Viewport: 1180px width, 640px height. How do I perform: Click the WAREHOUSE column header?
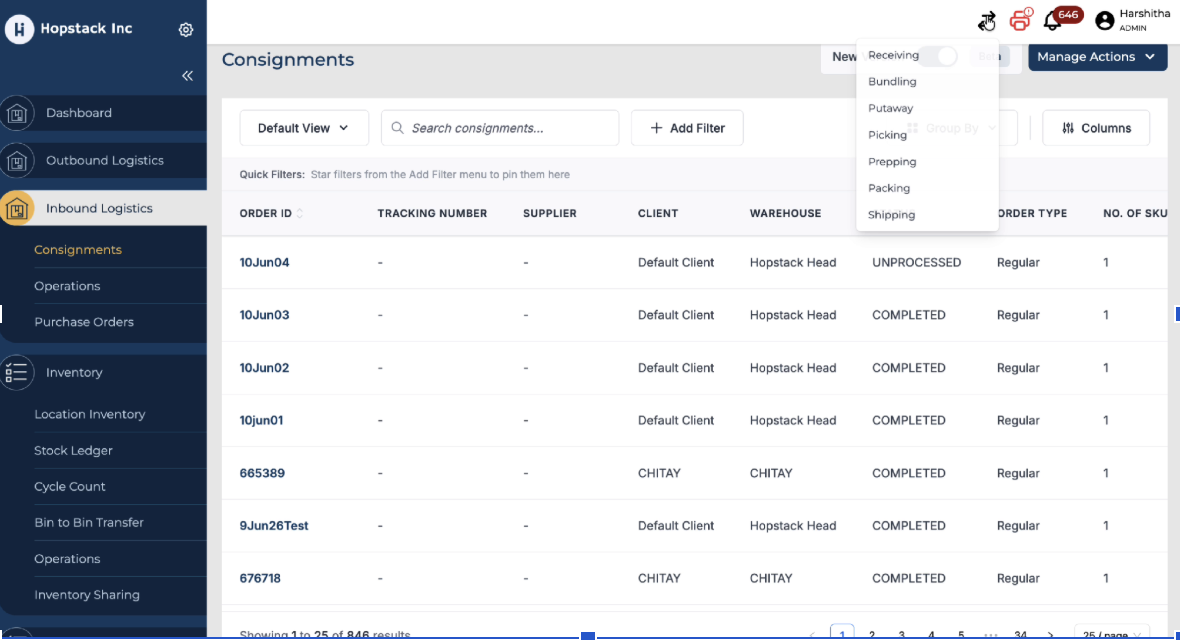point(785,214)
